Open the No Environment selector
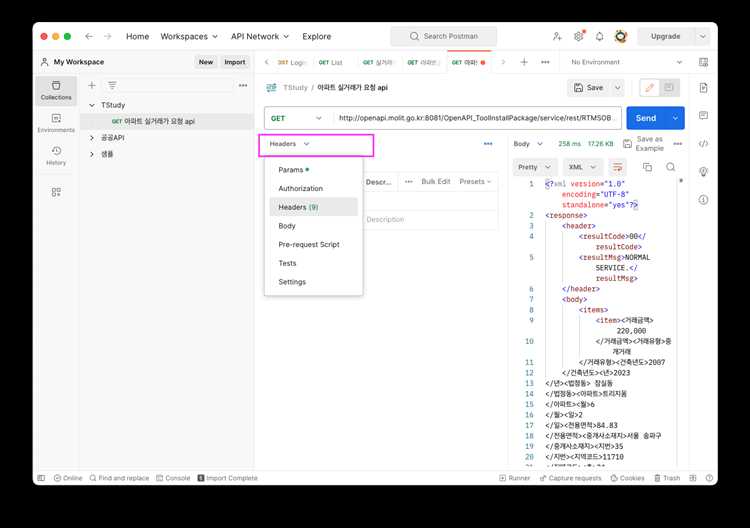750x528 pixels. (x=626, y=62)
